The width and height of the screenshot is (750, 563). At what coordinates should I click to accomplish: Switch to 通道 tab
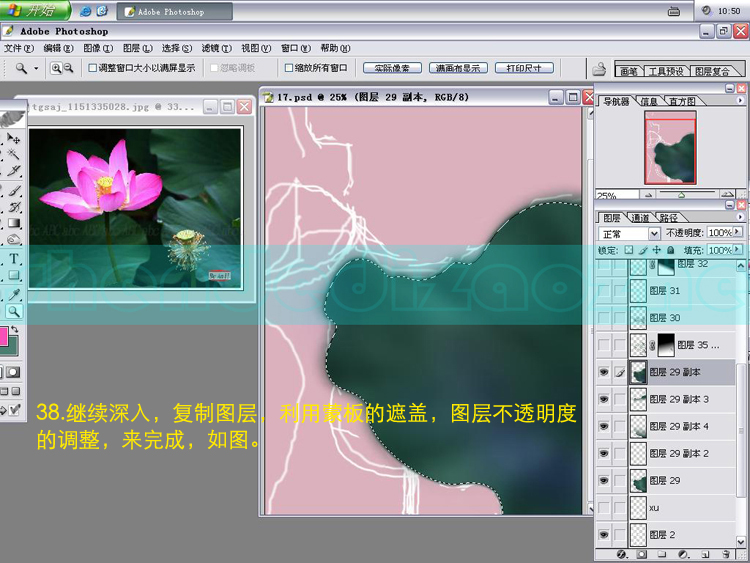(x=640, y=218)
